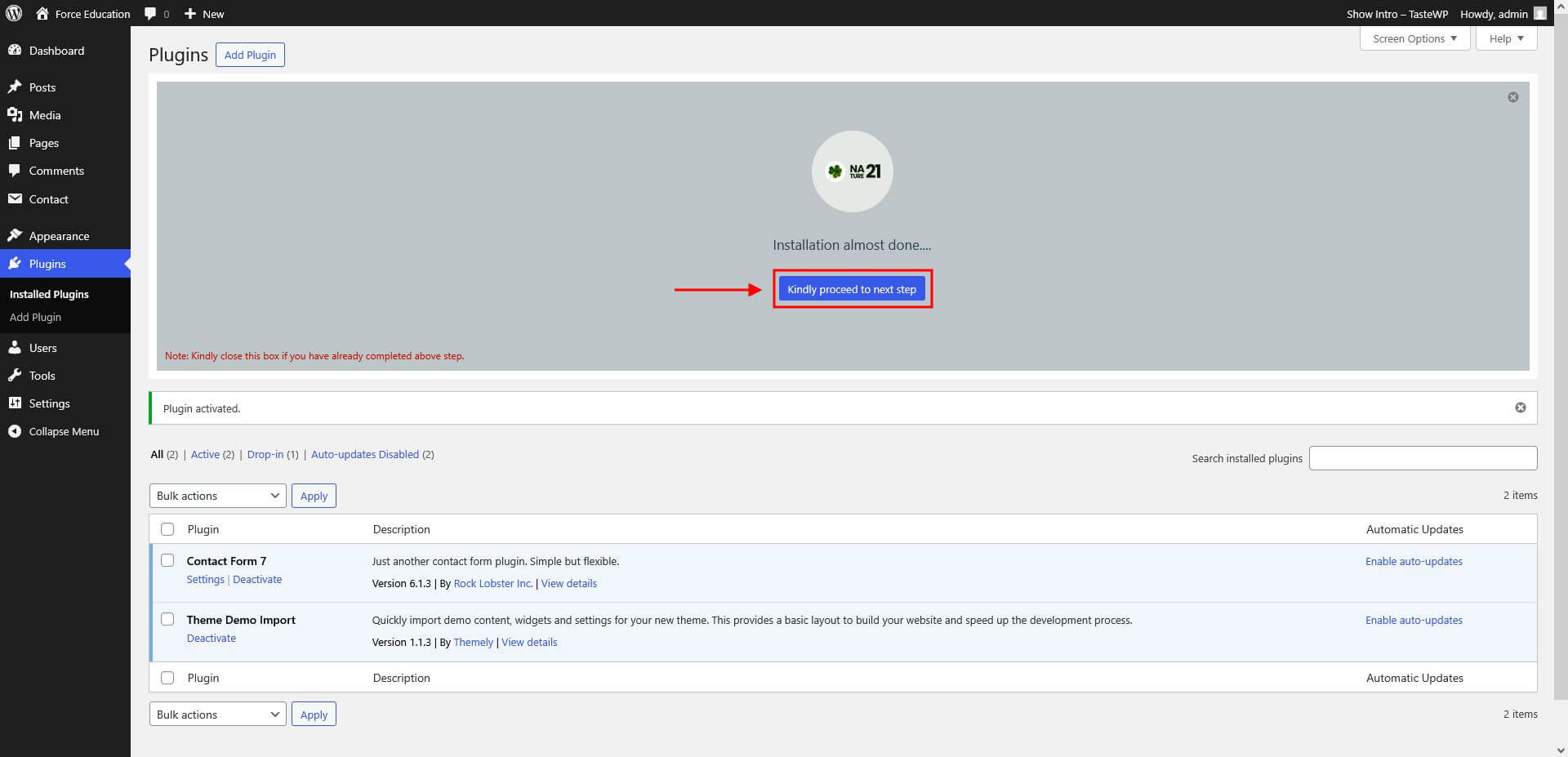Expand the Help tab
The image size is (1568, 757).
[1506, 38]
